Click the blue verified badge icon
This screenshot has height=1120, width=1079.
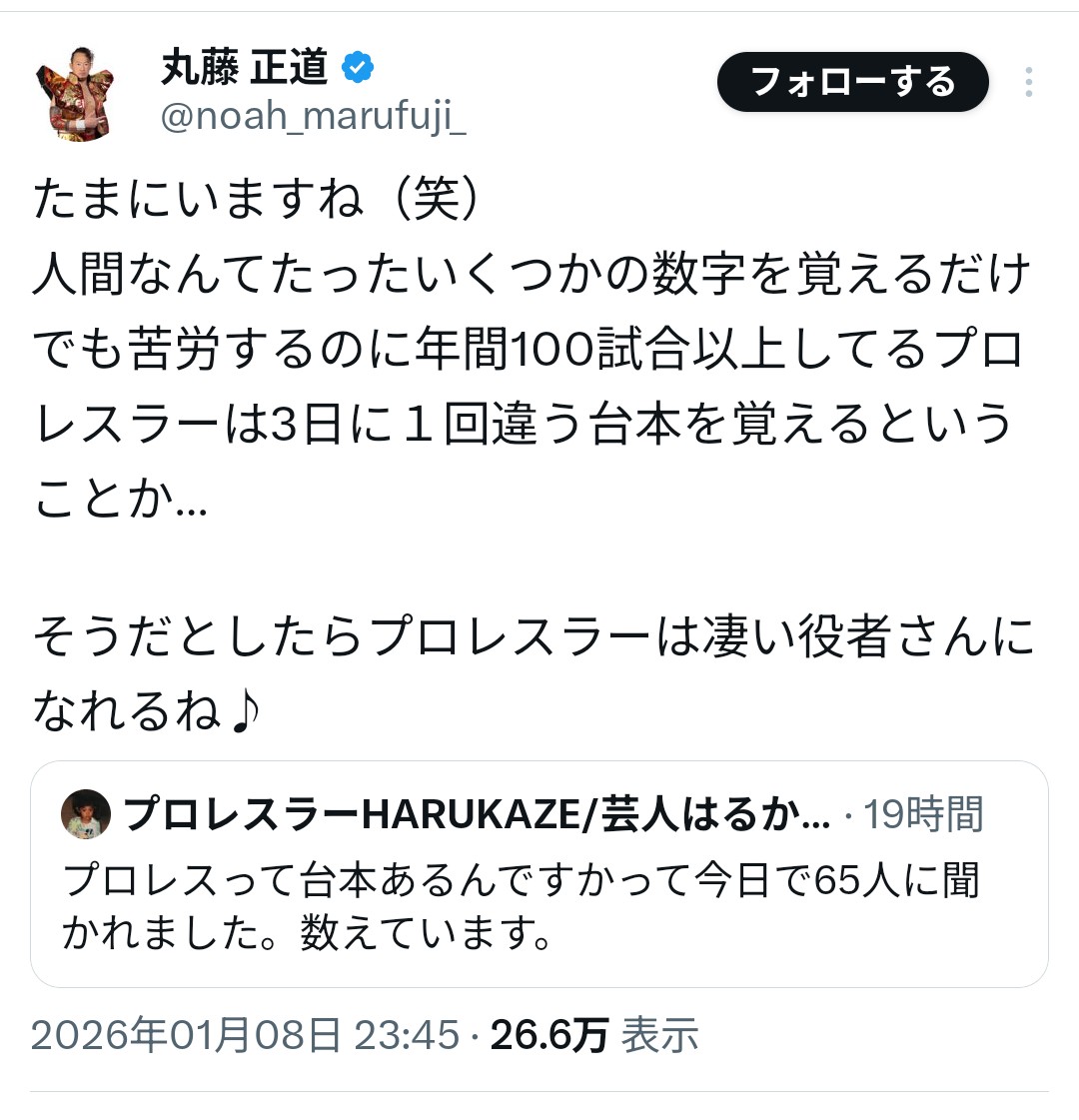coord(358,67)
